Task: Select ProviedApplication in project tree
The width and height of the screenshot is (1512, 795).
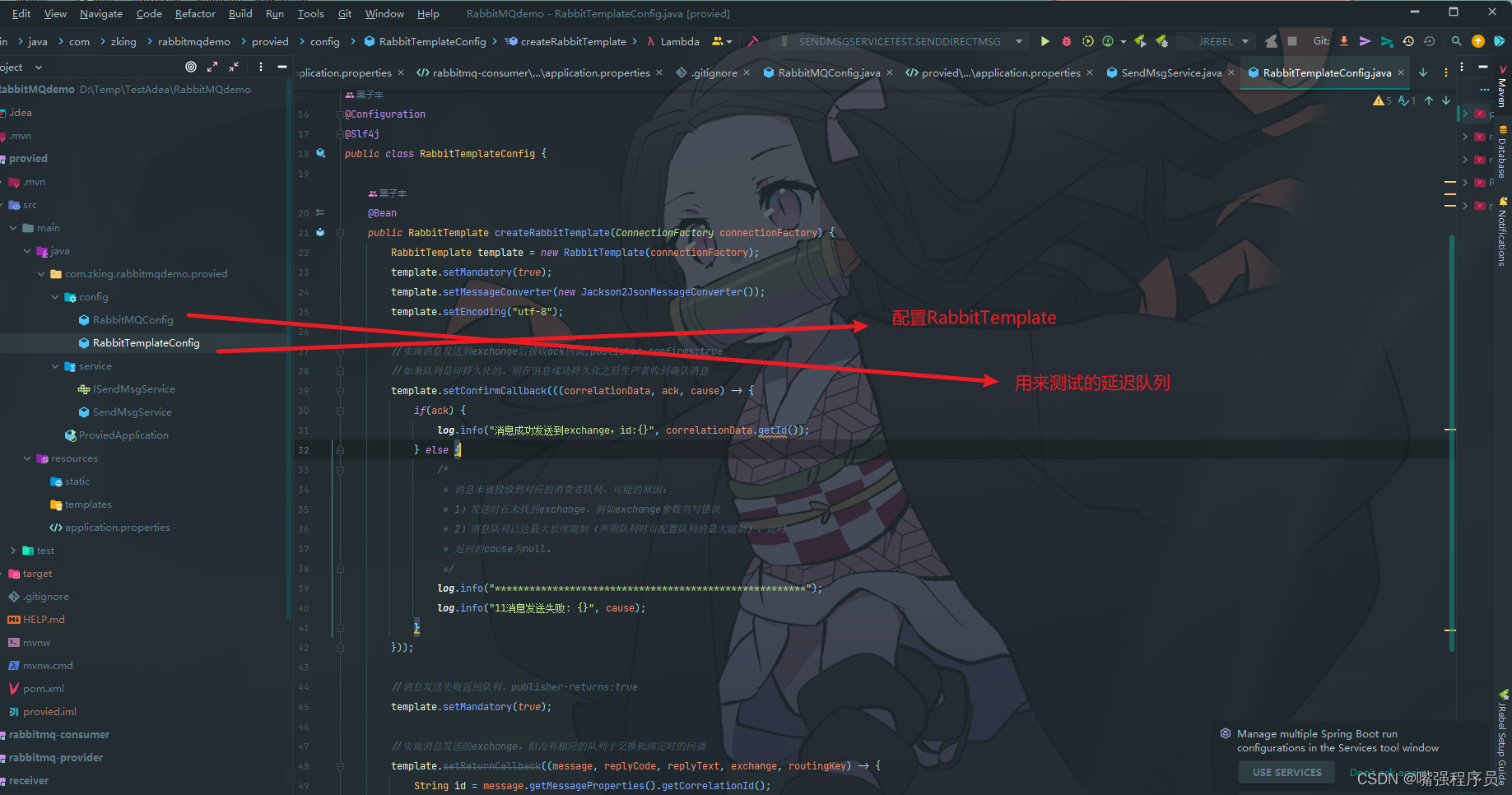Action: tap(117, 435)
